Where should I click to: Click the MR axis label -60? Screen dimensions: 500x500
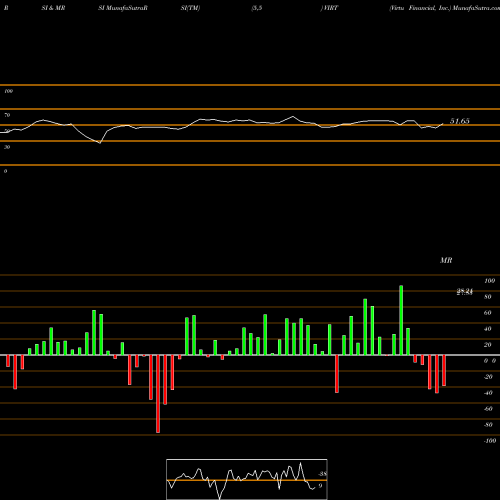tap(488, 409)
